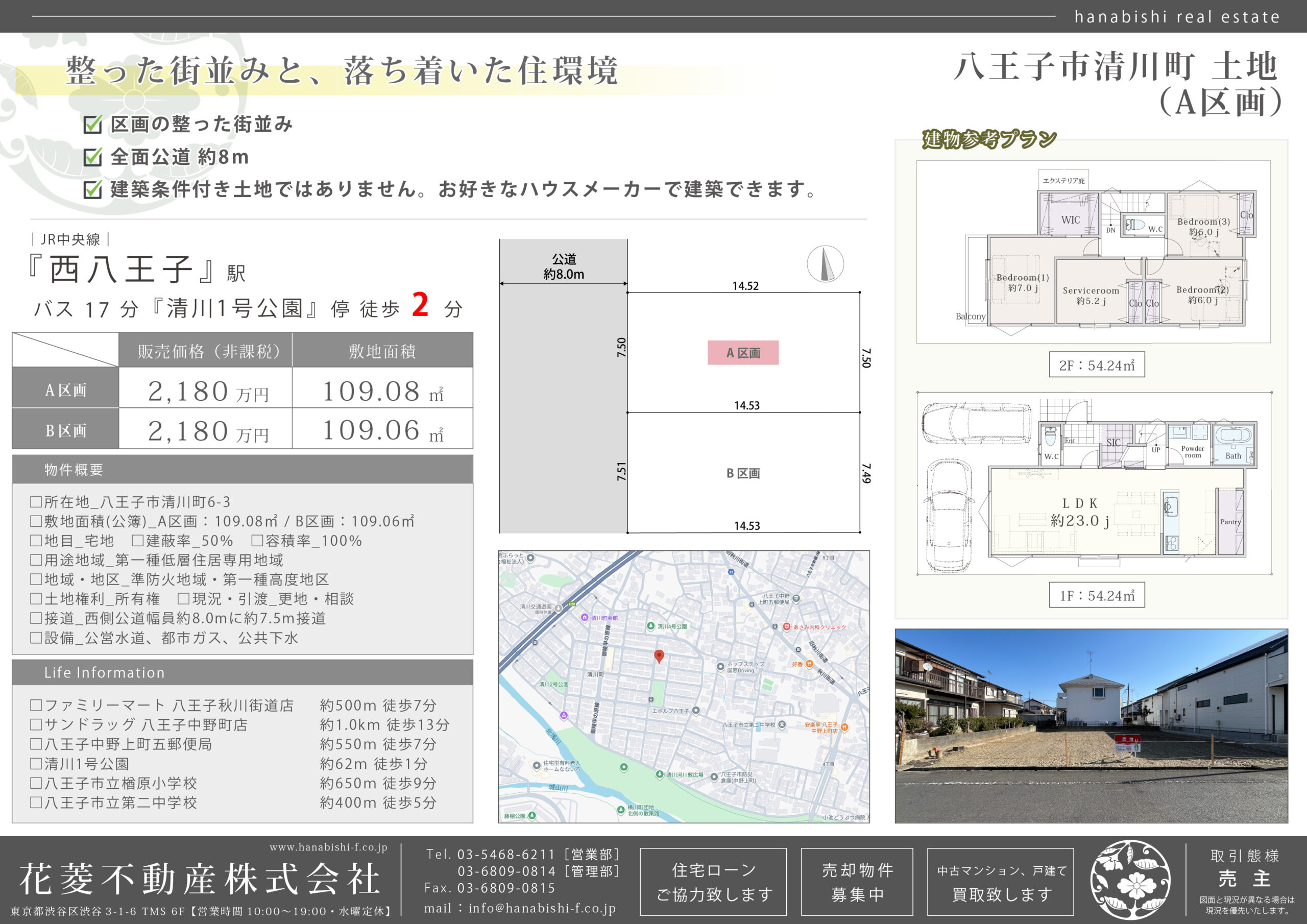Click the Life Information section header
This screenshot has height=924, width=1307.
[104, 672]
